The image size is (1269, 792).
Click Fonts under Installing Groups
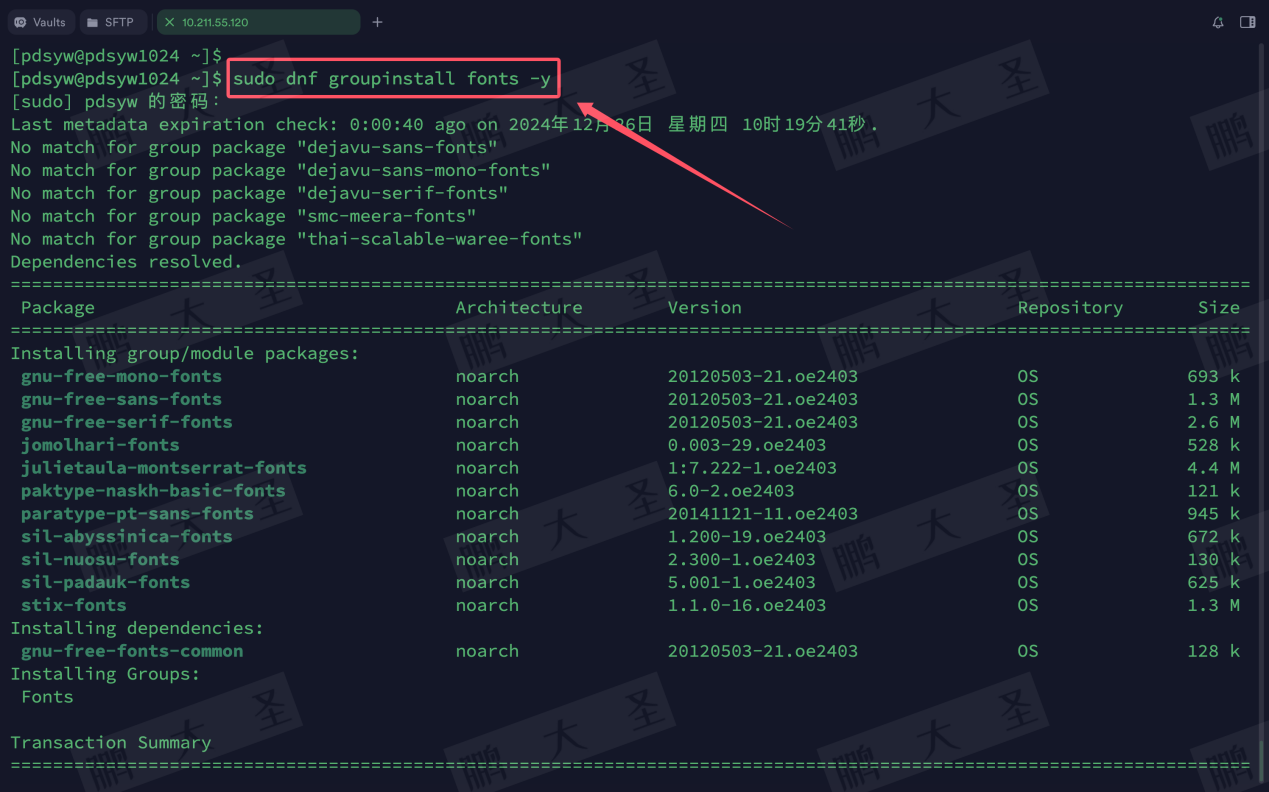pyautogui.click(x=46, y=696)
